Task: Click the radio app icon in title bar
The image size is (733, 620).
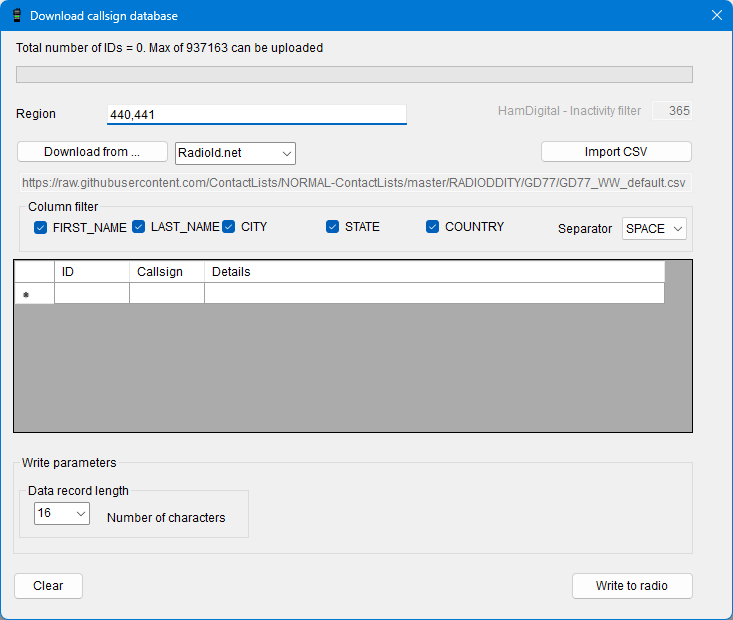Action: point(16,16)
